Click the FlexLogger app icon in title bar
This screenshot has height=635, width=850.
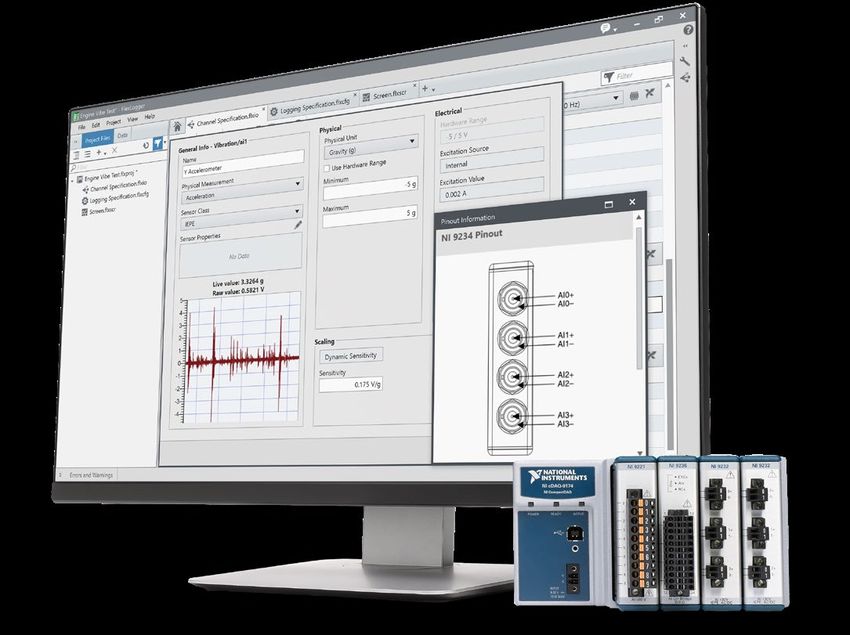(x=76, y=116)
